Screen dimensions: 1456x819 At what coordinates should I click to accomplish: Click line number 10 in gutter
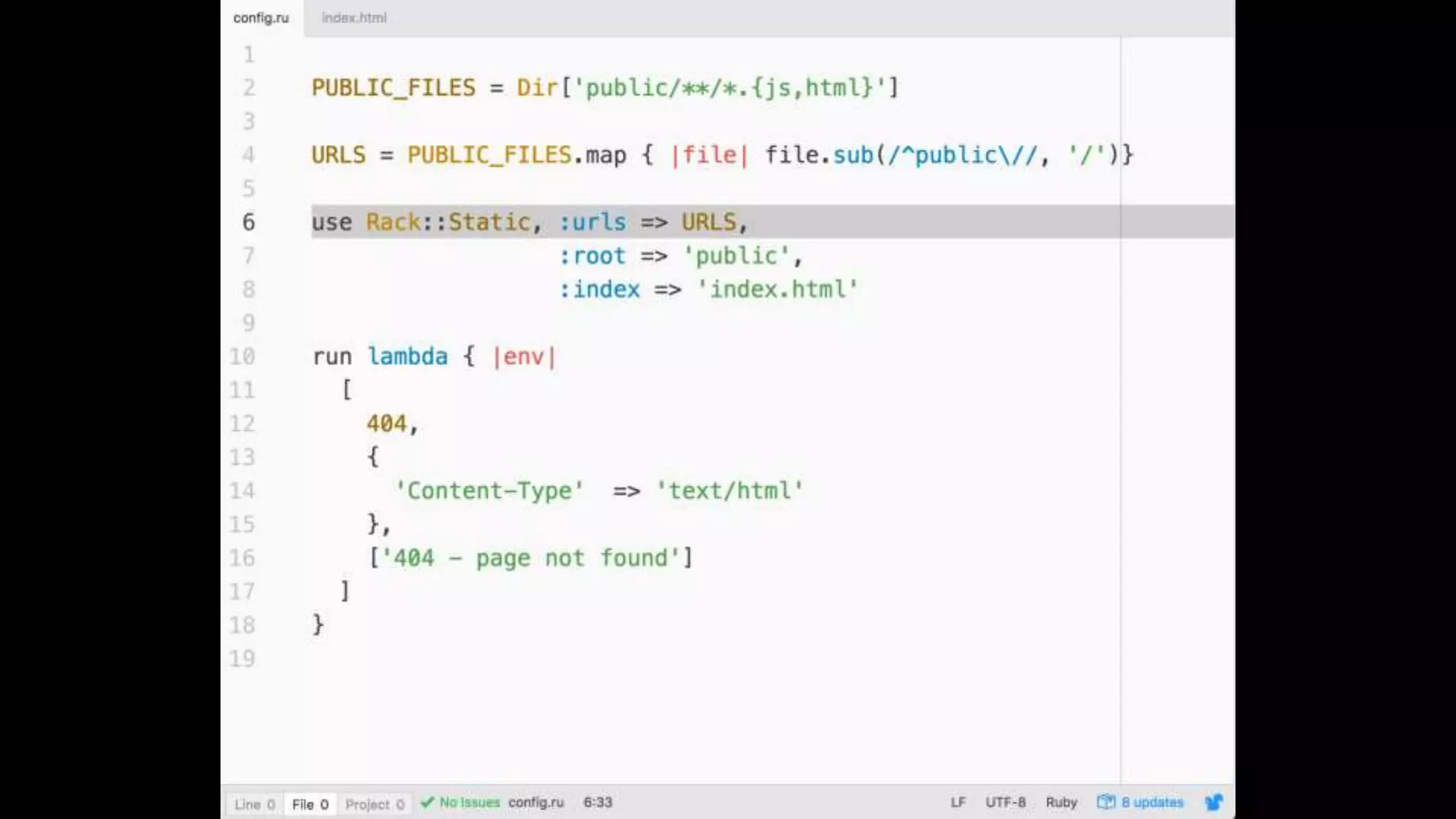(x=242, y=356)
